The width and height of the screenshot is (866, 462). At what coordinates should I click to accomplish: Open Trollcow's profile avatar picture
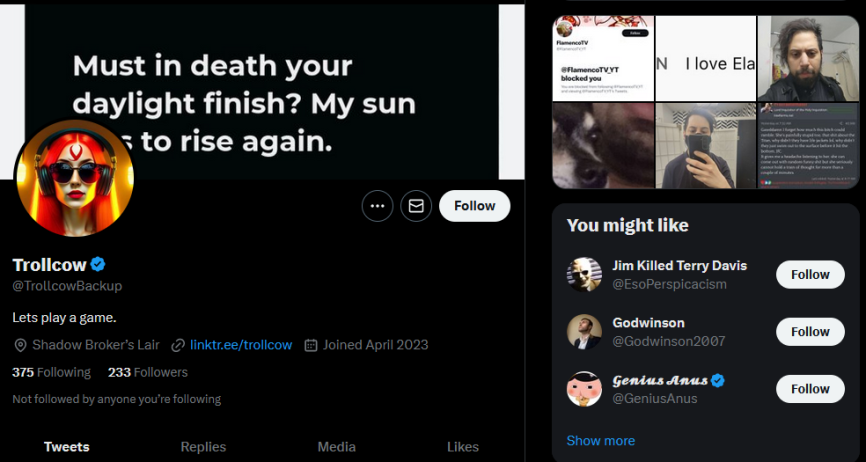75,178
